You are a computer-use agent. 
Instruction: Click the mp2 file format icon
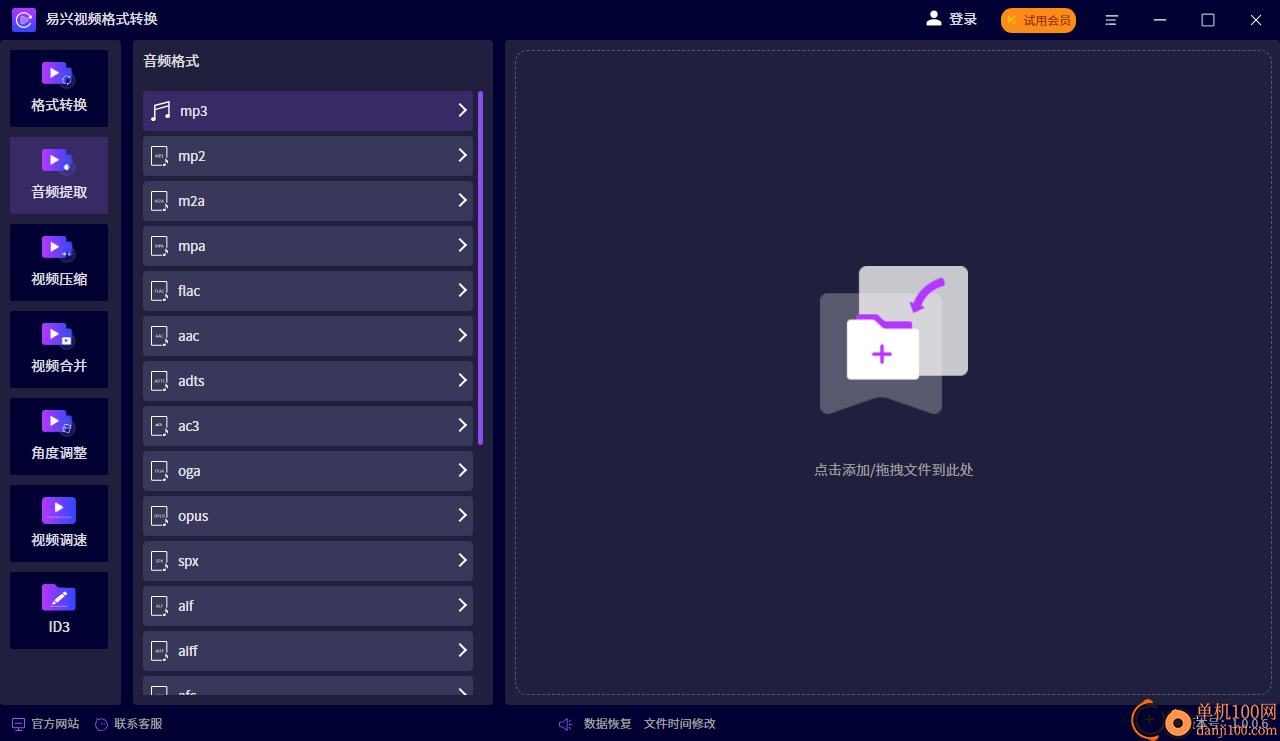[x=159, y=156]
